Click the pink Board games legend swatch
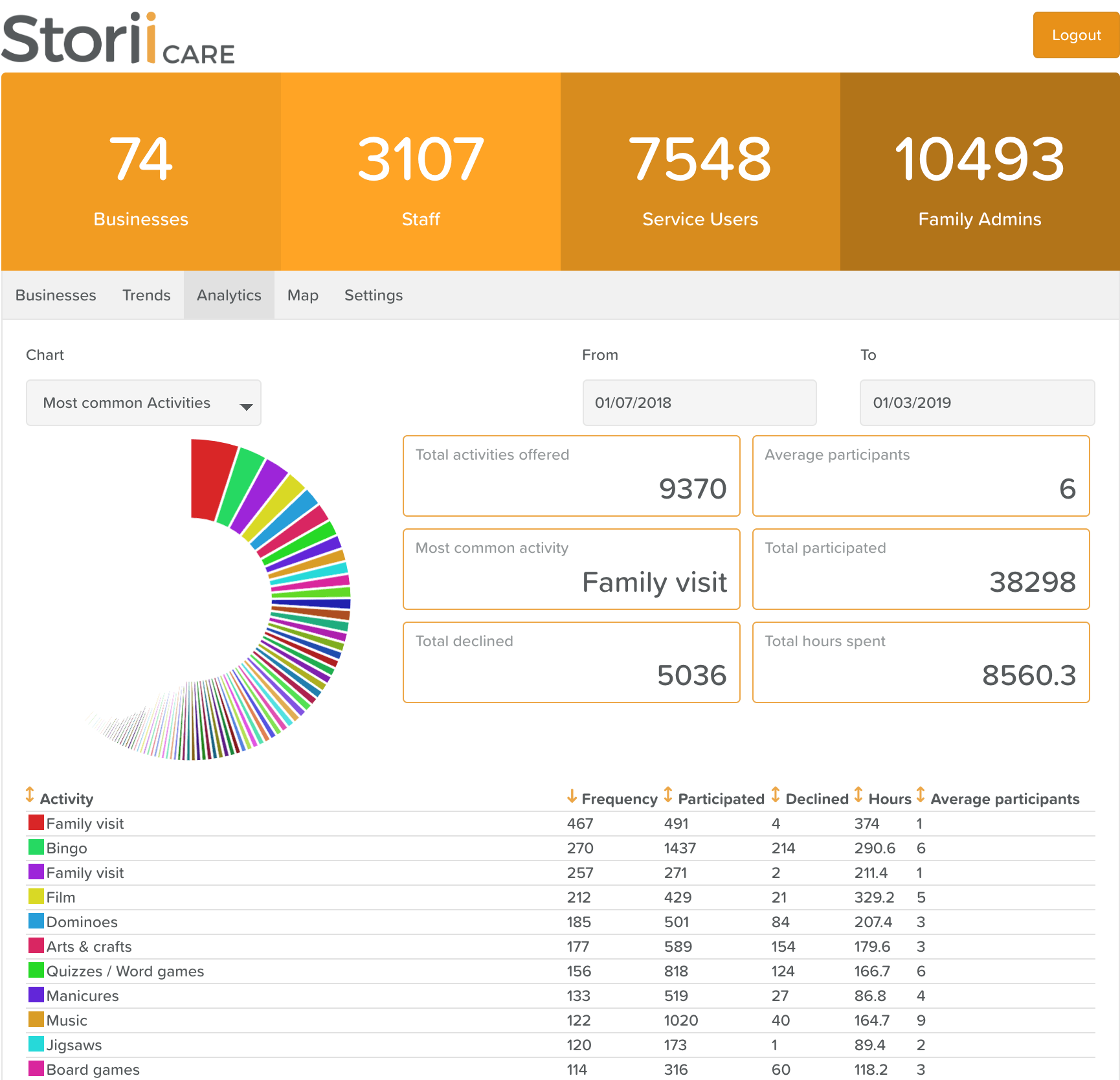 tap(36, 1068)
